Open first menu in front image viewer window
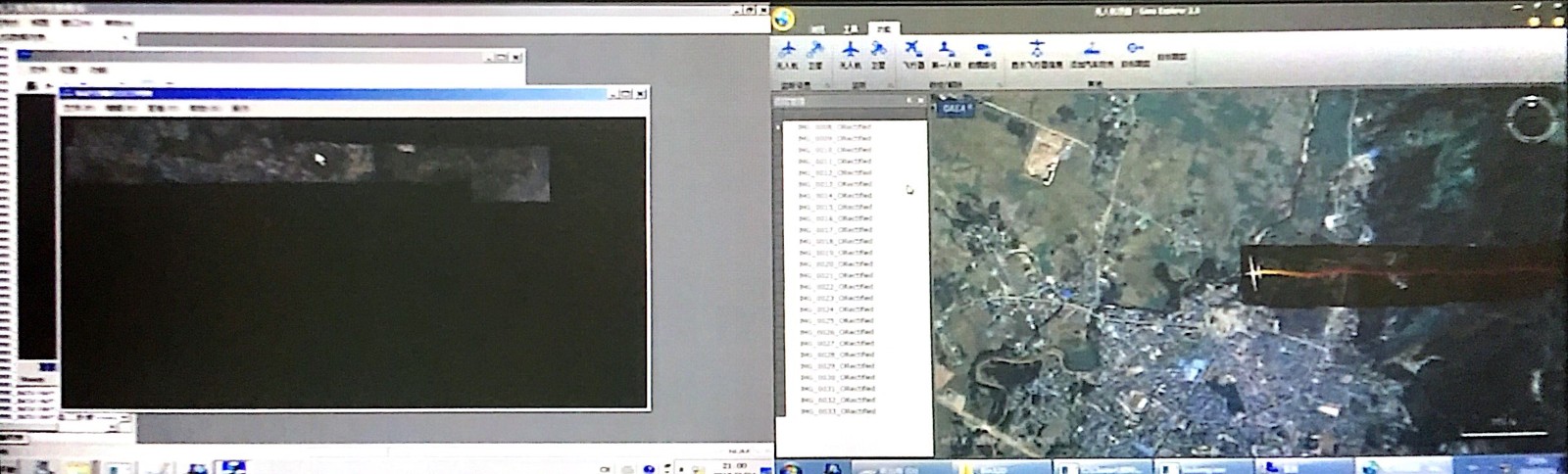Viewport: 1568px width, 474px height. tap(78, 108)
